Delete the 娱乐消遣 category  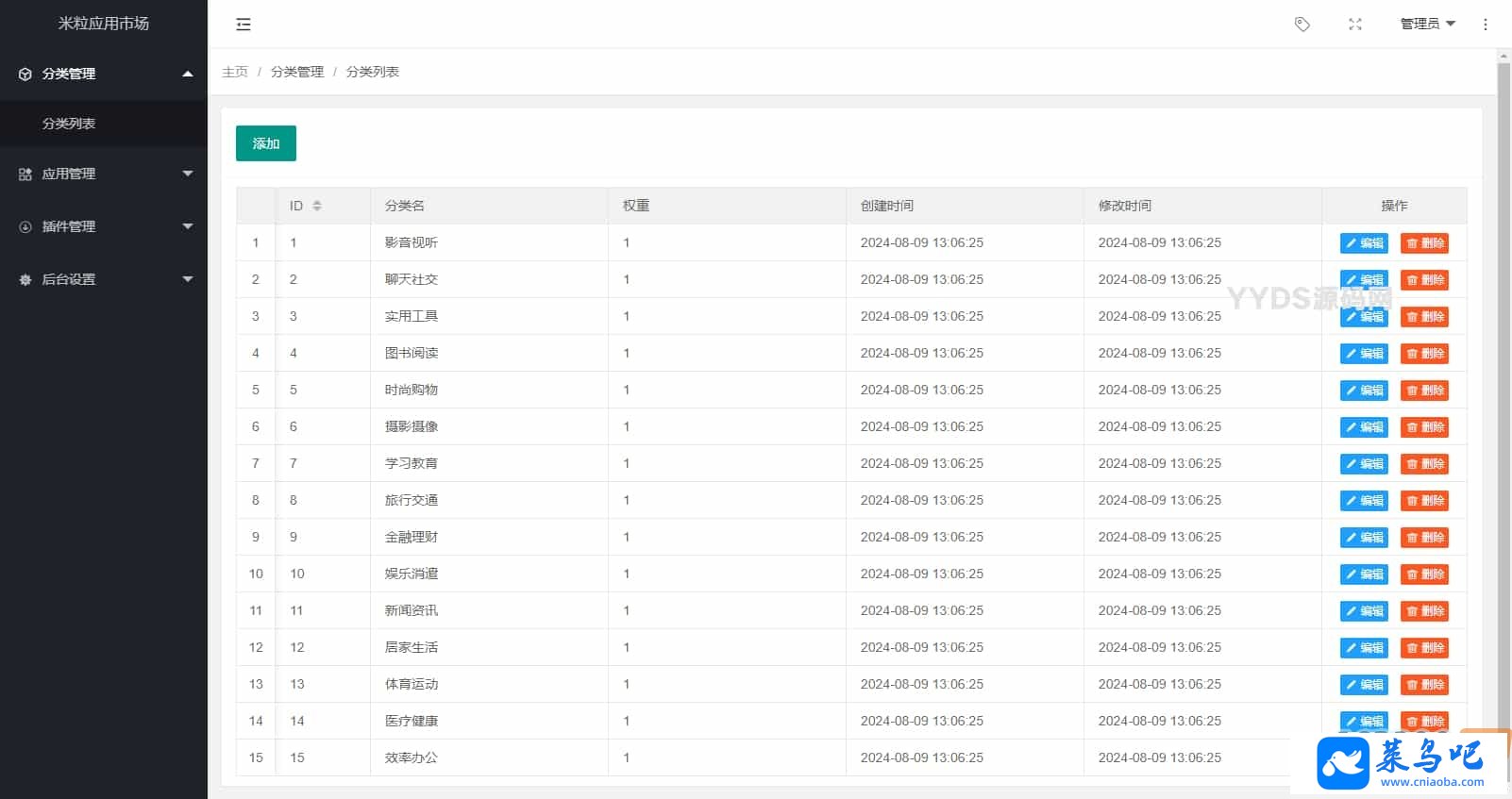(1424, 574)
